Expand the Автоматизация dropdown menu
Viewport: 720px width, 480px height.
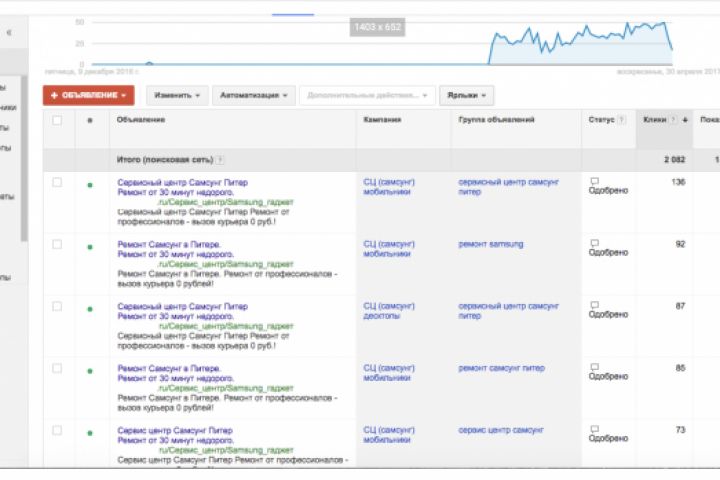[254, 95]
